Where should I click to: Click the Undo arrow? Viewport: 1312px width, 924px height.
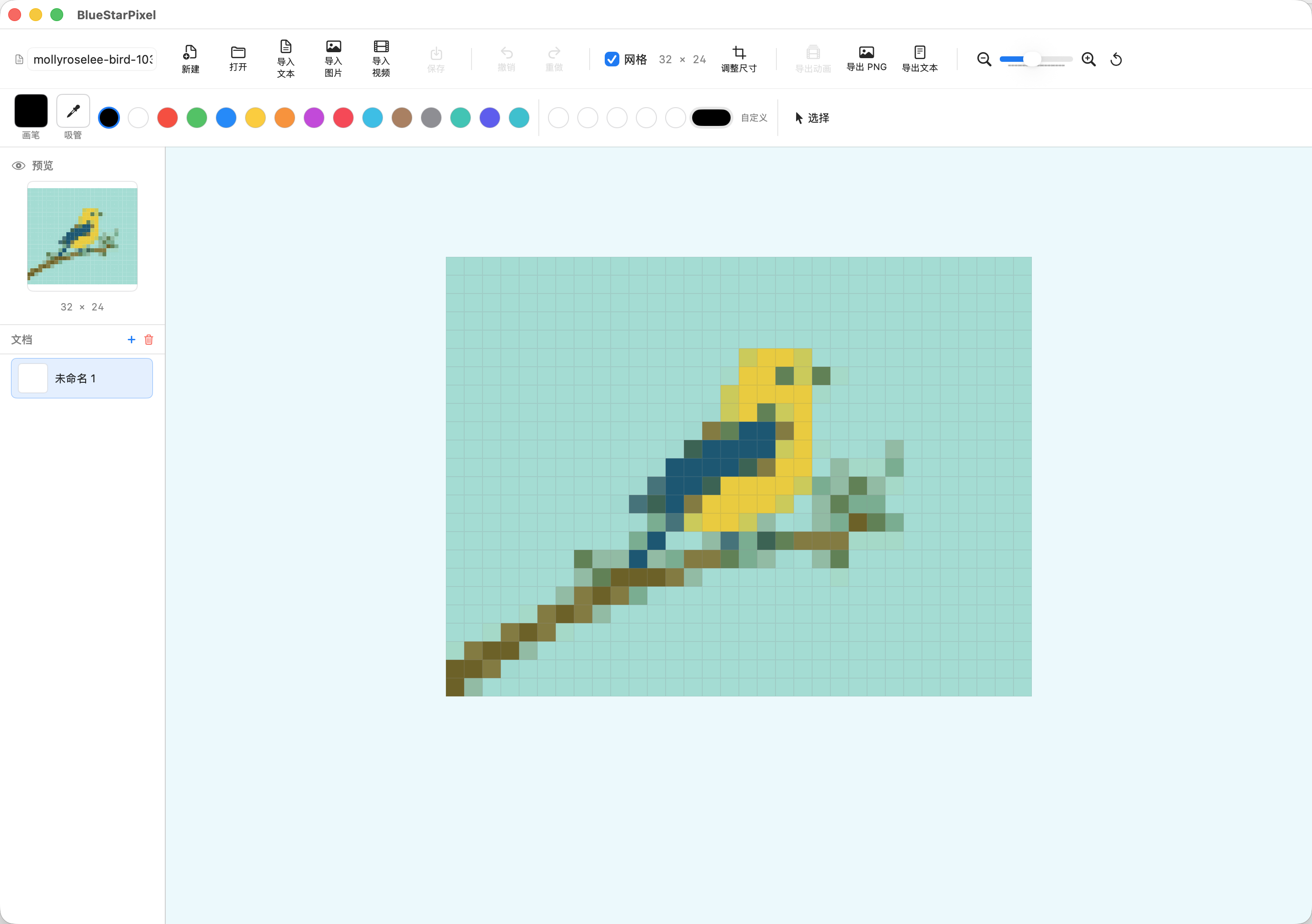(x=506, y=53)
